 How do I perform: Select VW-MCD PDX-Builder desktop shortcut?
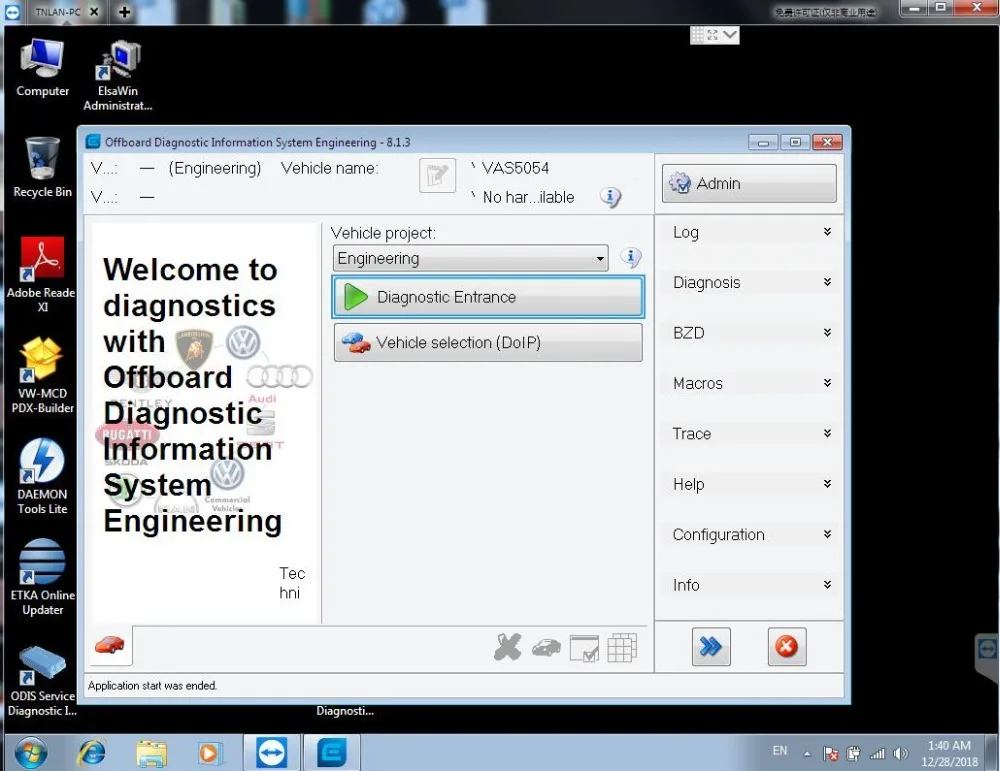click(42, 375)
